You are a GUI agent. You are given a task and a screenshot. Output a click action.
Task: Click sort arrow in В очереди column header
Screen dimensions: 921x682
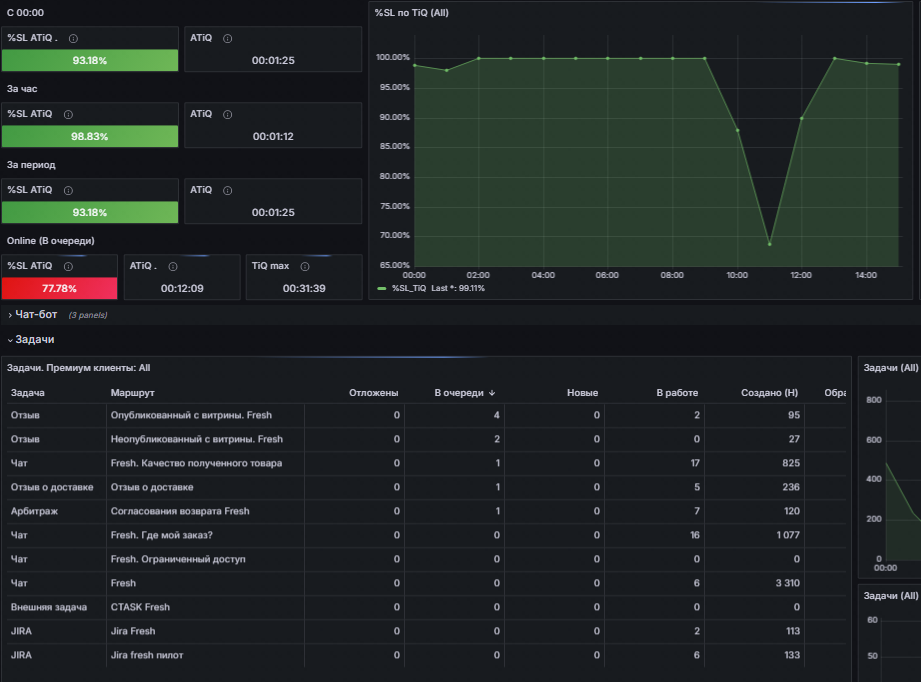click(492, 393)
